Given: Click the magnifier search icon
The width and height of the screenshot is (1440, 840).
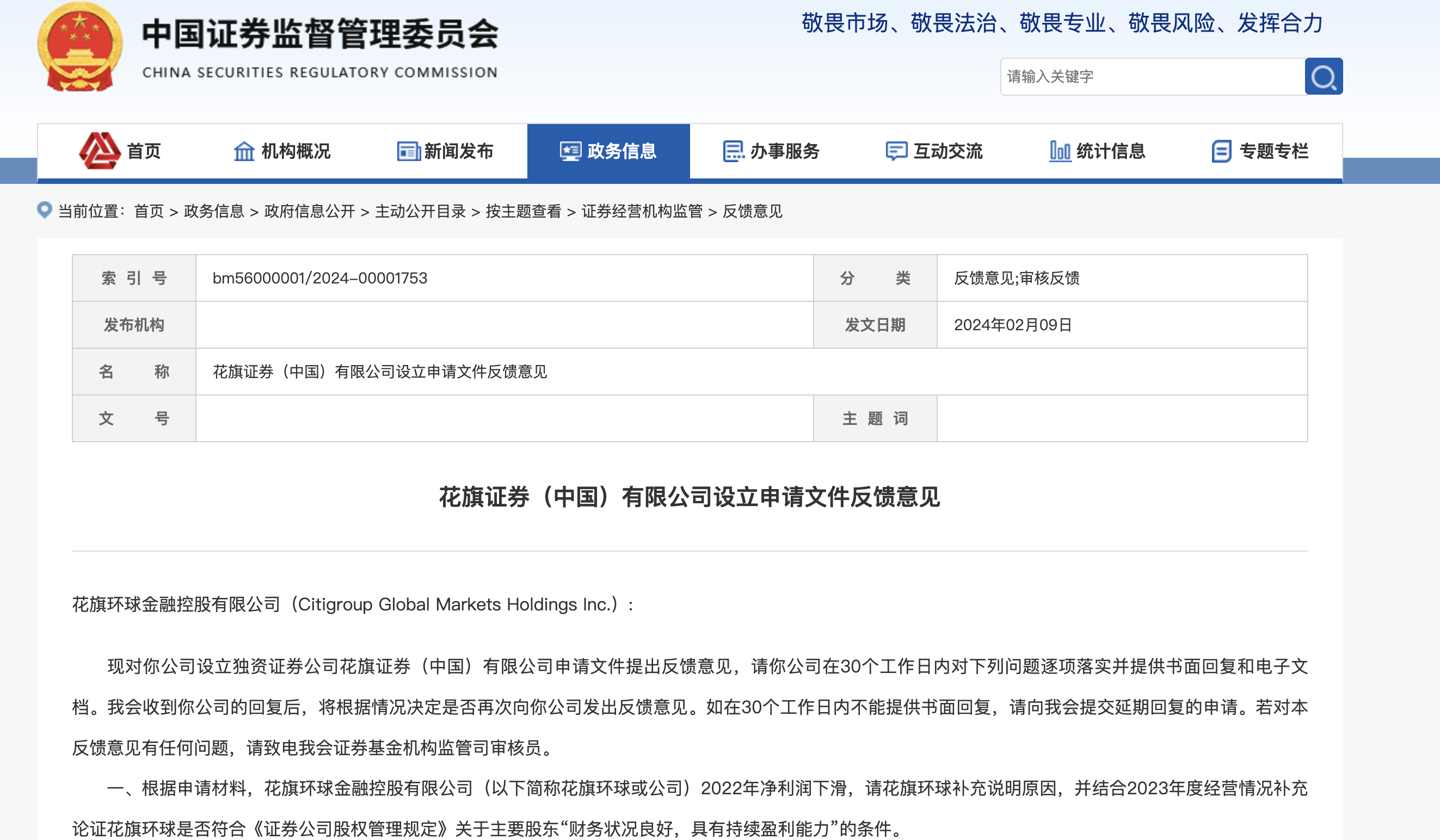Looking at the screenshot, I should (x=1324, y=76).
